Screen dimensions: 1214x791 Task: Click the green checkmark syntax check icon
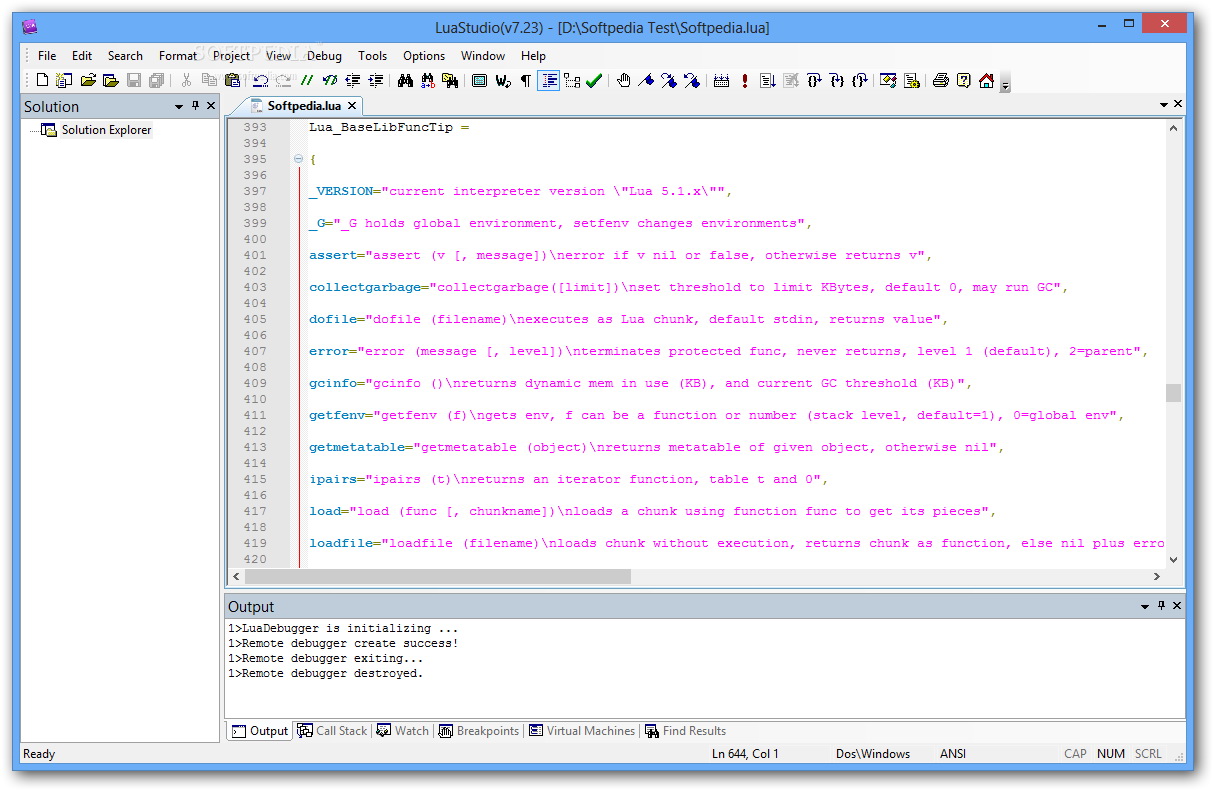pyautogui.click(x=594, y=81)
